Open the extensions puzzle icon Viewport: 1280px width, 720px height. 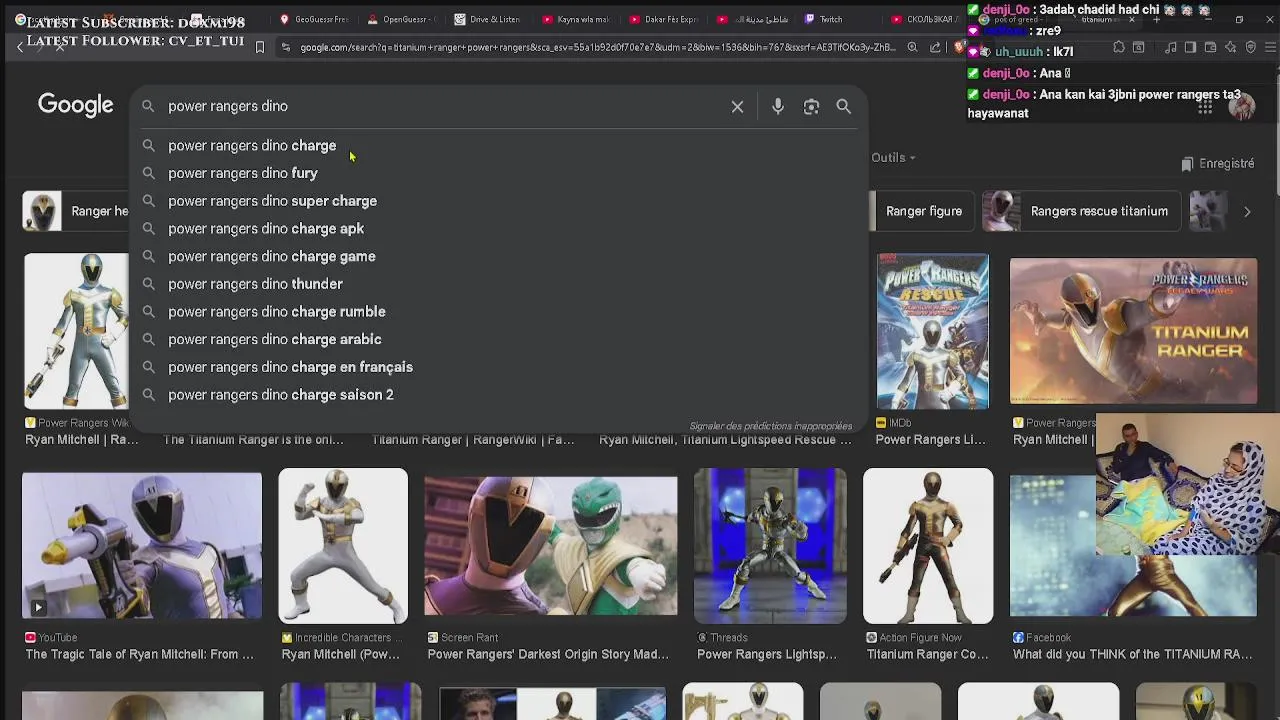click(1119, 47)
